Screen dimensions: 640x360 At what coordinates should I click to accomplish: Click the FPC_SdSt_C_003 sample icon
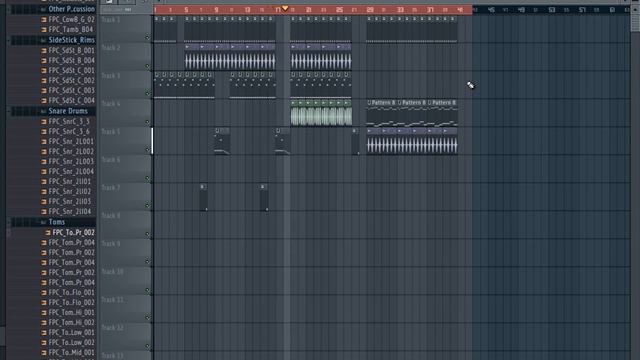pos(44,91)
